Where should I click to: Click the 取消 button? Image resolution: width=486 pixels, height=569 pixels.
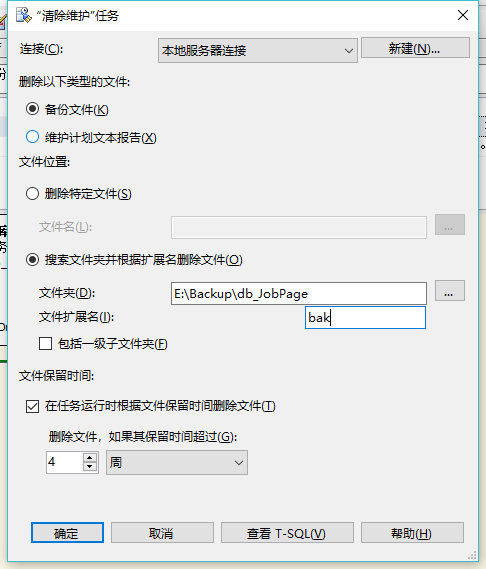coord(162,533)
